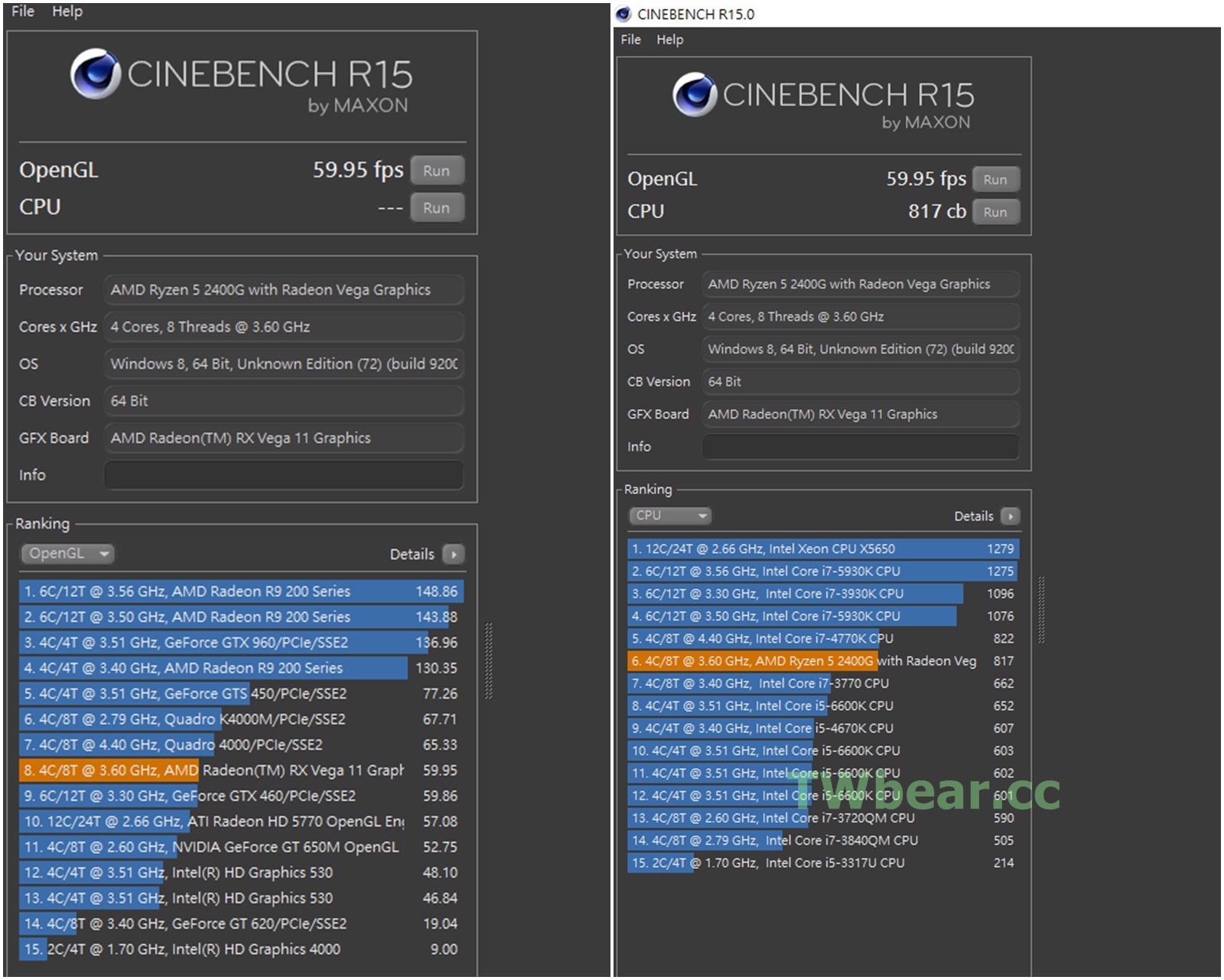Open the OpenGL ranking dropdown in the left window
The width and height of the screenshot is (1224, 980).
[68, 553]
